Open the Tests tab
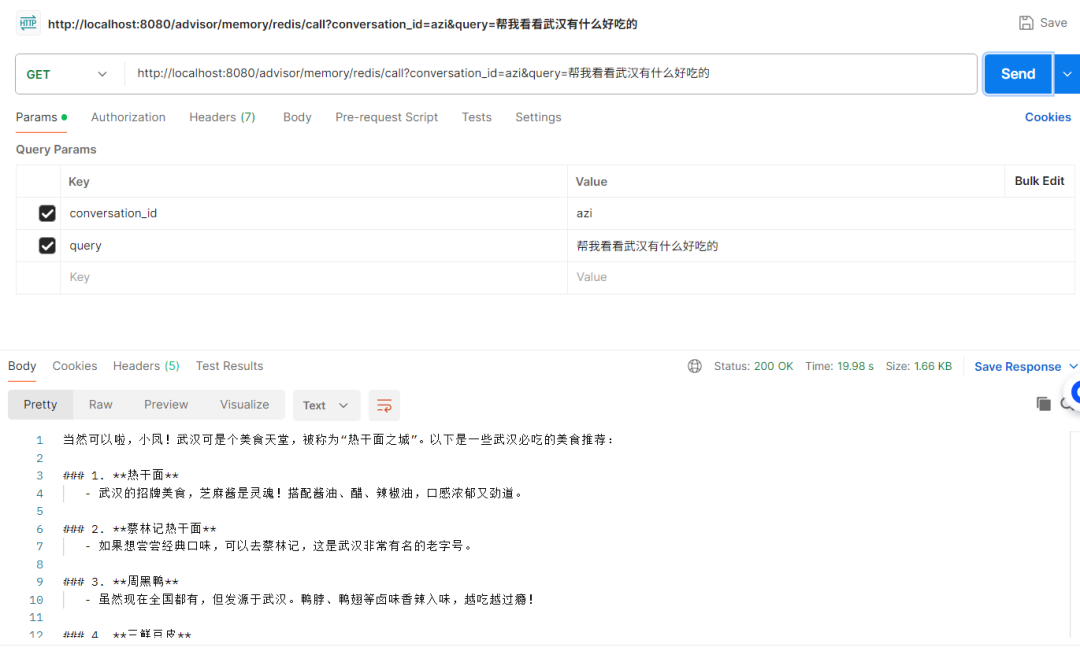This screenshot has width=1080, height=666. [x=477, y=117]
